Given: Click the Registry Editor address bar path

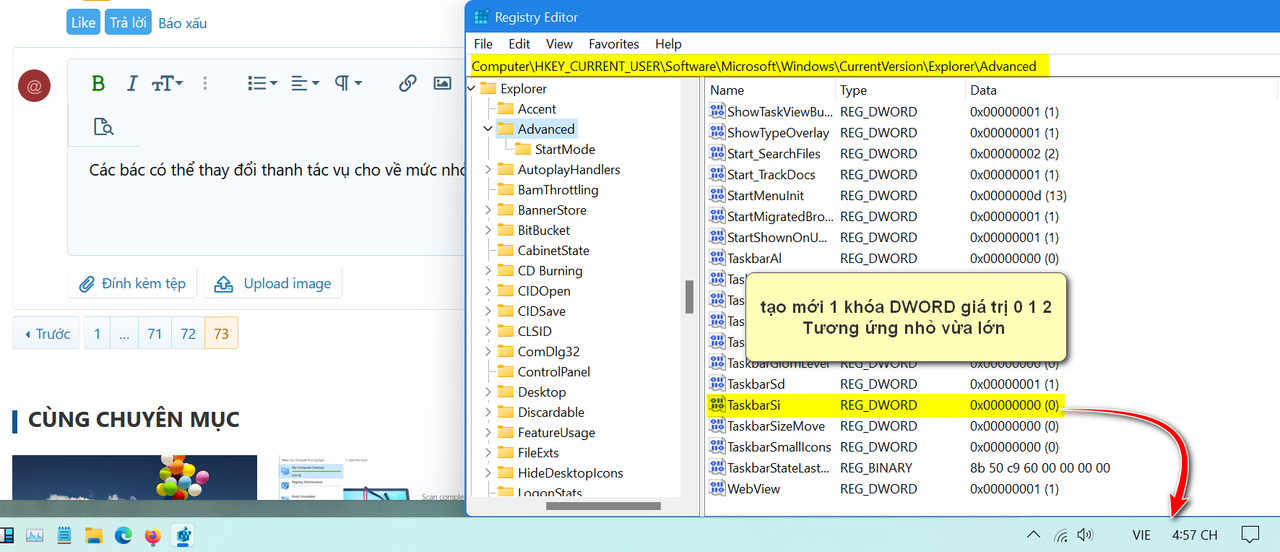Looking at the screenshot, I should pyautogui.click(x=754, y=66).
